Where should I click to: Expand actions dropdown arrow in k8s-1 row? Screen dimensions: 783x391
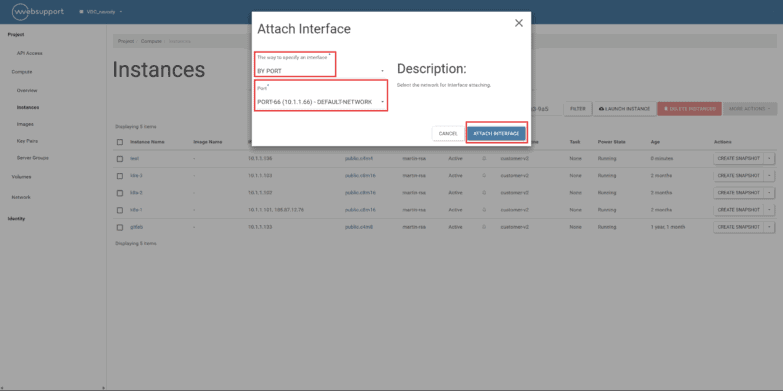point(770,210)
